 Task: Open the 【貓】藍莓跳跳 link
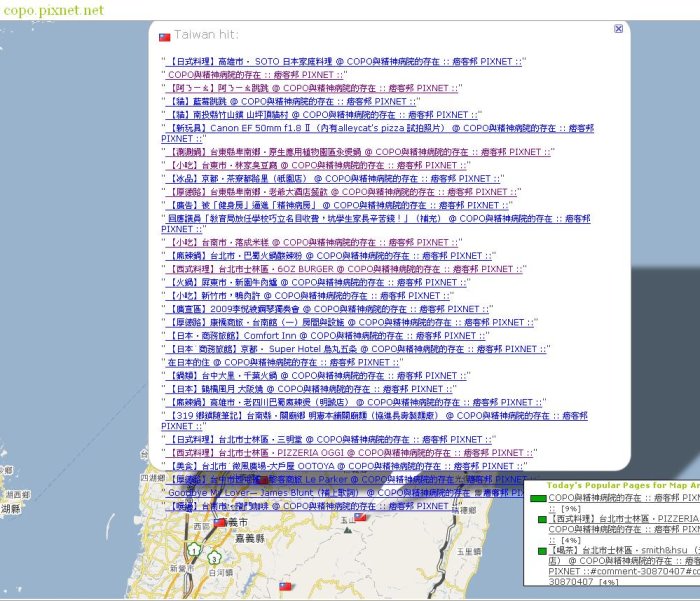tap(291, 101)
